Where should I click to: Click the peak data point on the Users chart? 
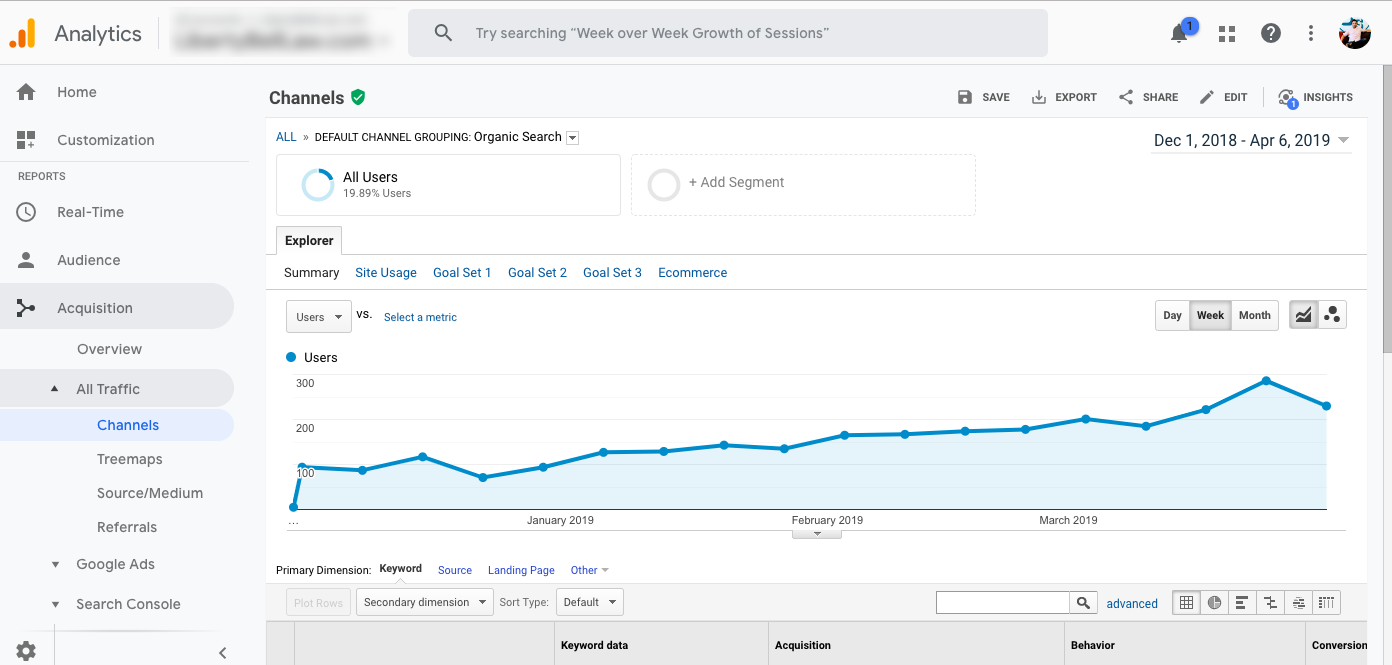pos(1266,381)
